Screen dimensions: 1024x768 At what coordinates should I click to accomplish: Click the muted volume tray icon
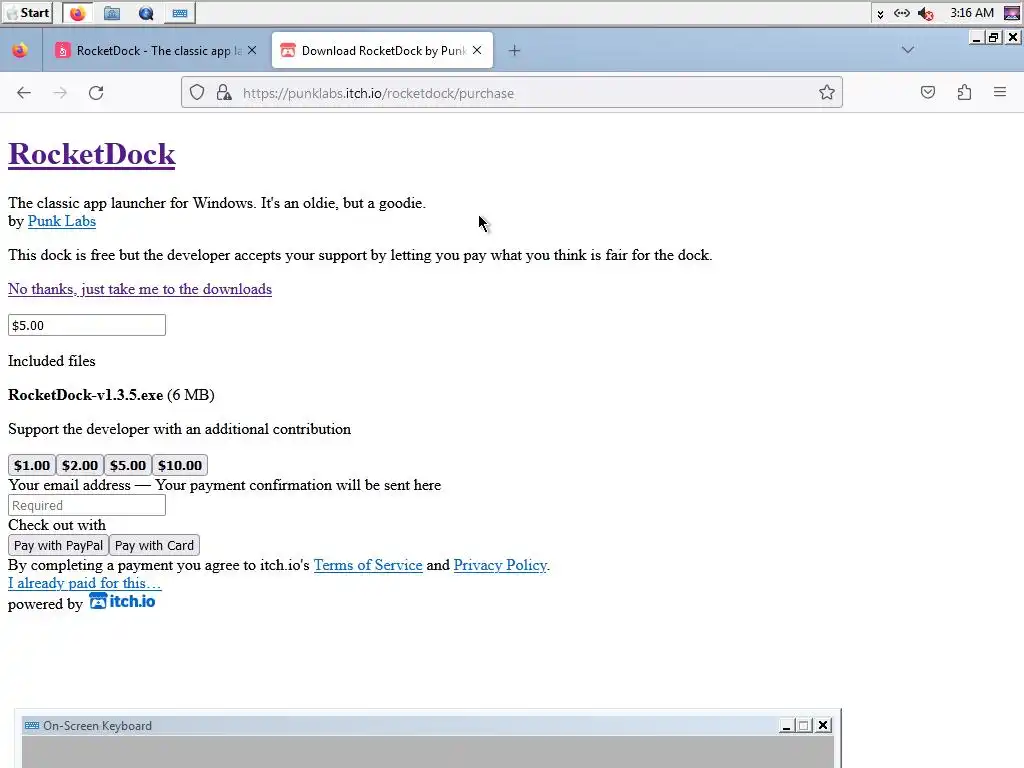click(925, 13)
